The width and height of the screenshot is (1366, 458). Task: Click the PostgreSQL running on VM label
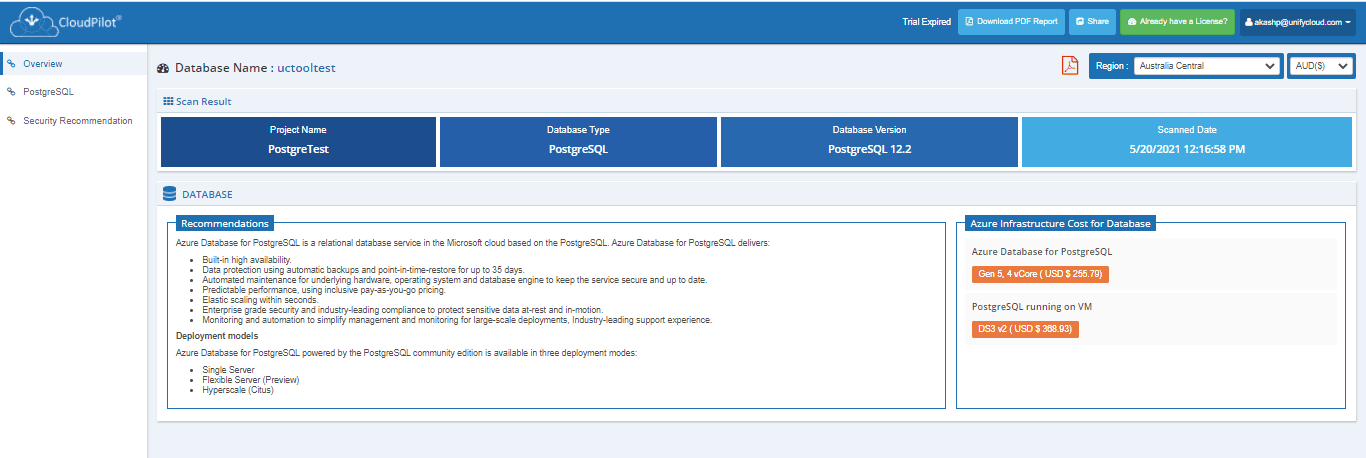(1031, 307)
